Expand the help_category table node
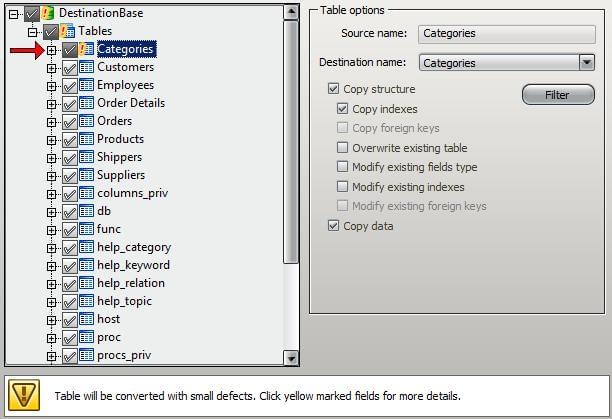This screenshot has width=612, height=419. [51, 248]
